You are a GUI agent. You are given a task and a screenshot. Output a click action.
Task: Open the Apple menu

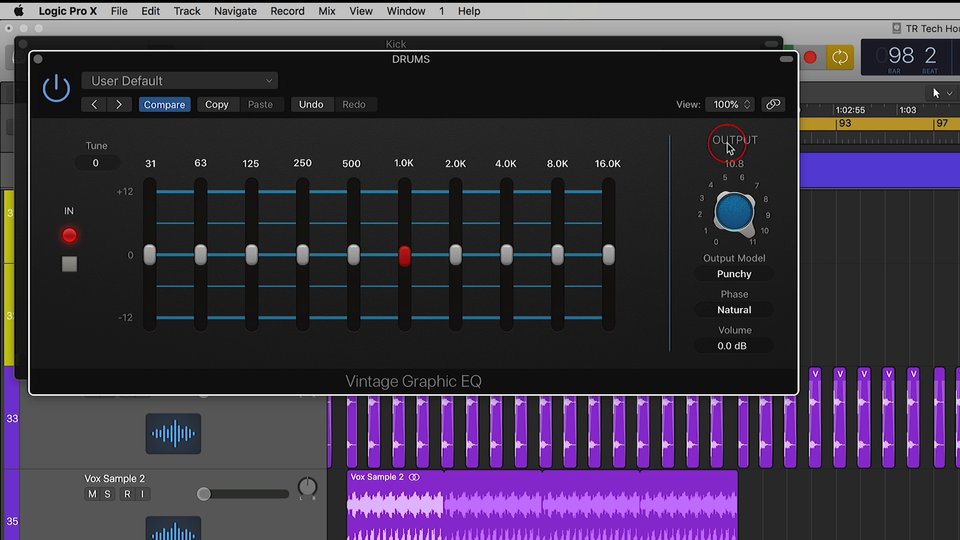[x=19, y=11]
